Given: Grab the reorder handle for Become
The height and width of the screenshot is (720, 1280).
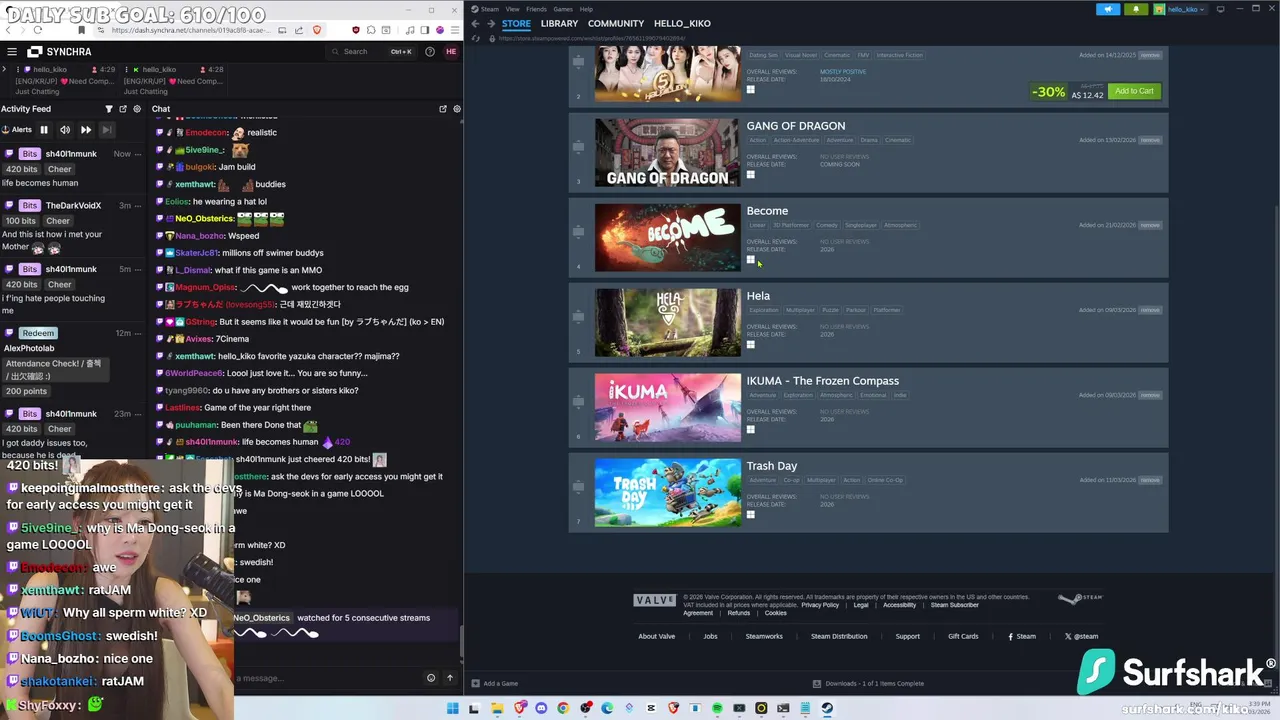Looking at the screenshot, I should point(578,232).
